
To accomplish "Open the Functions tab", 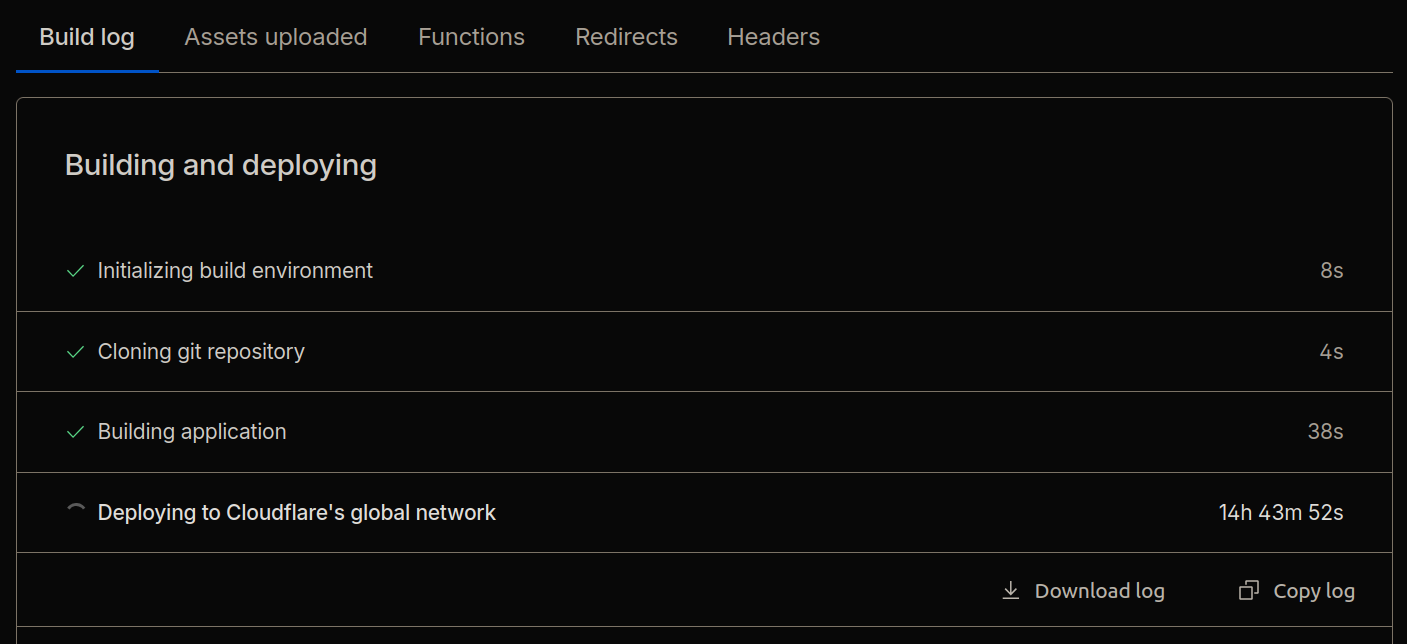I will click(471, 37).
